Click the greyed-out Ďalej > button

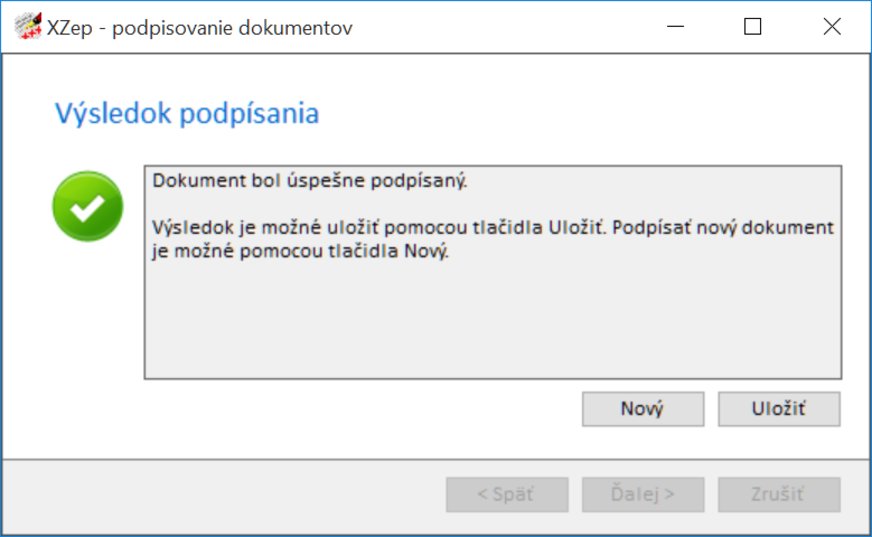coord(642,494)
